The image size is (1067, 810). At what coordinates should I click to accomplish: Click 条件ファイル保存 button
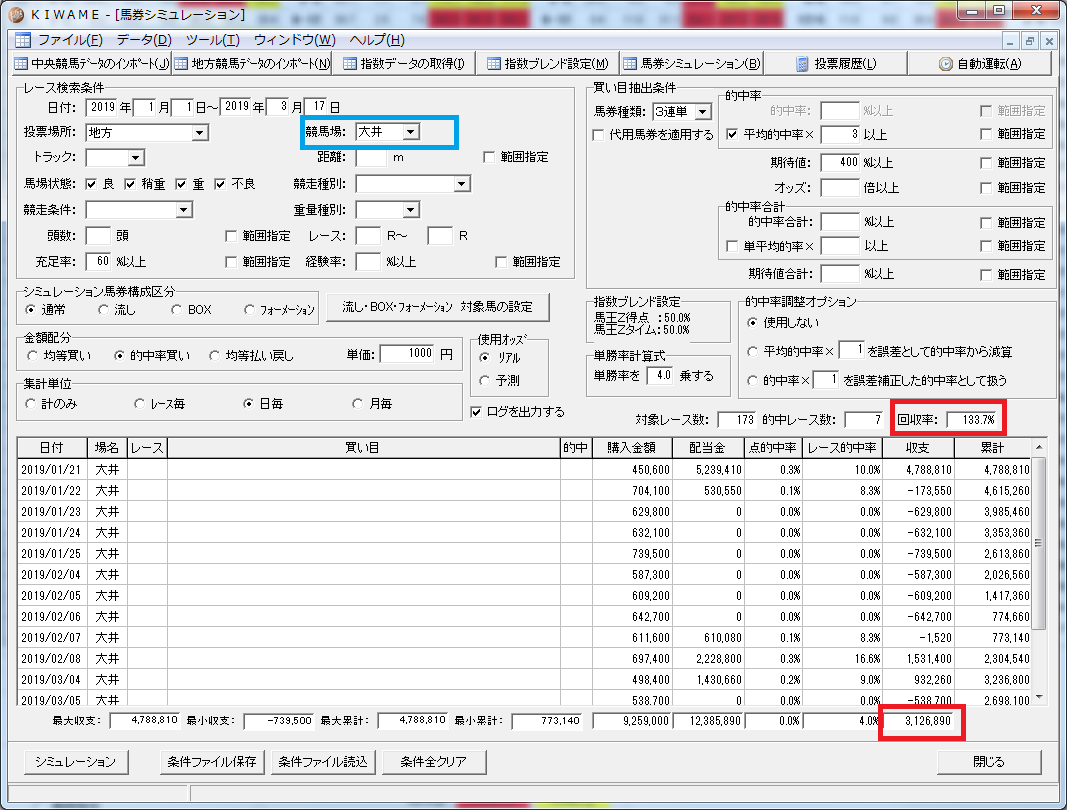[212, 762]
